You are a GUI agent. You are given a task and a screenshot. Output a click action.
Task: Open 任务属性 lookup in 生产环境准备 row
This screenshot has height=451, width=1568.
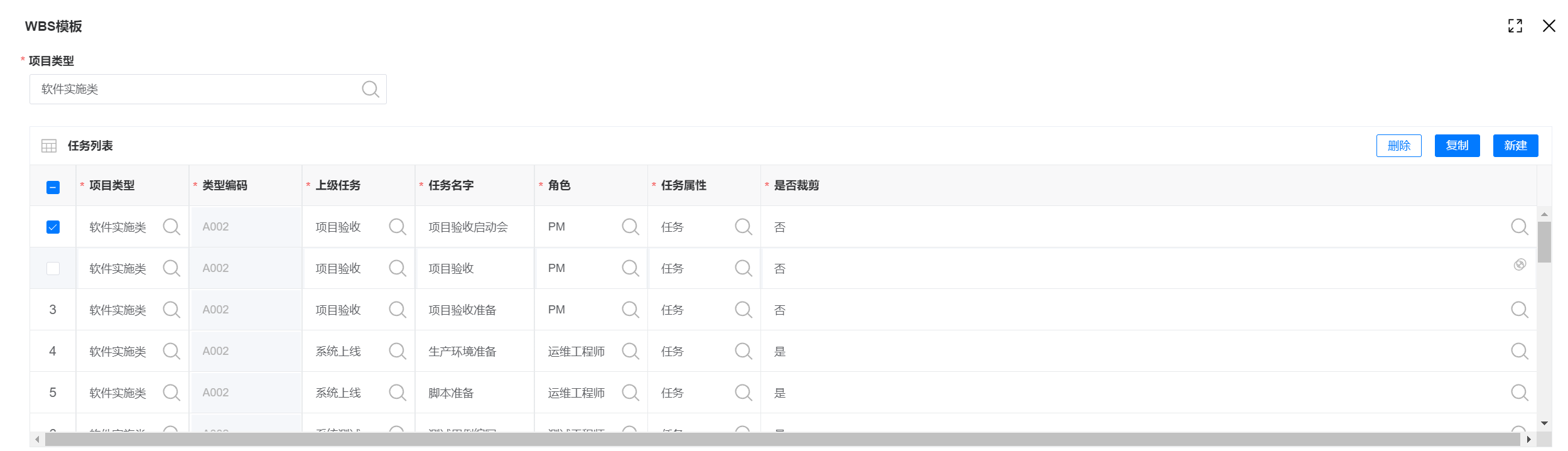743,351
